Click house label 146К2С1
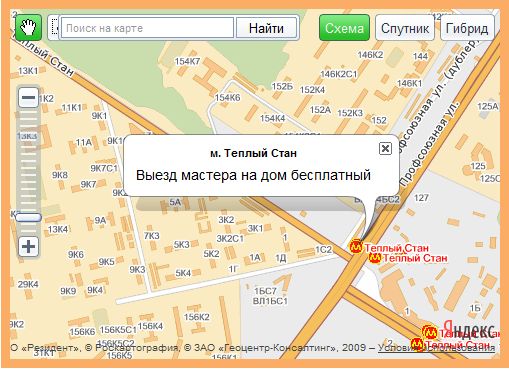The image size is (509, 369). coord(338,74)
